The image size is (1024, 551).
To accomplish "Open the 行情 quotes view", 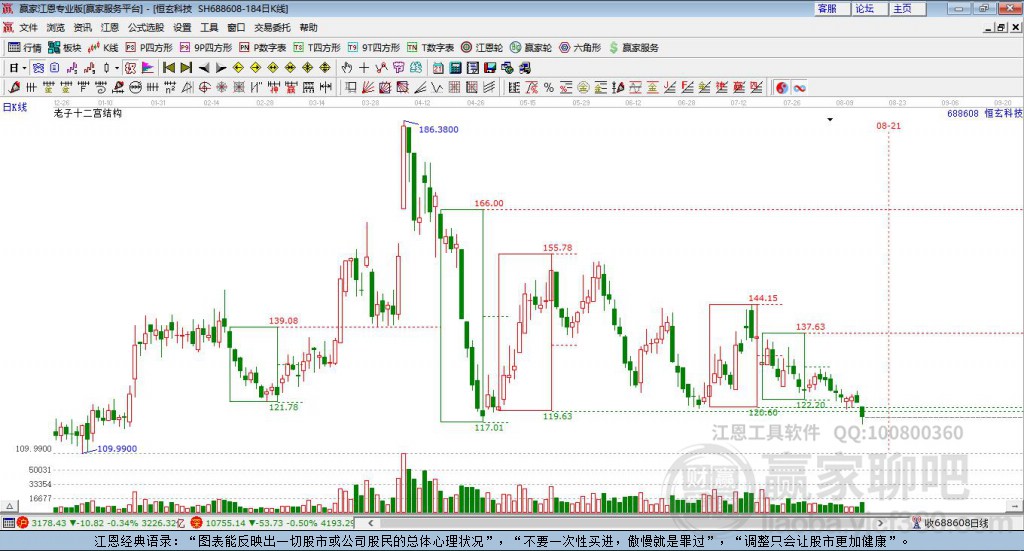I will pos(24,48).
